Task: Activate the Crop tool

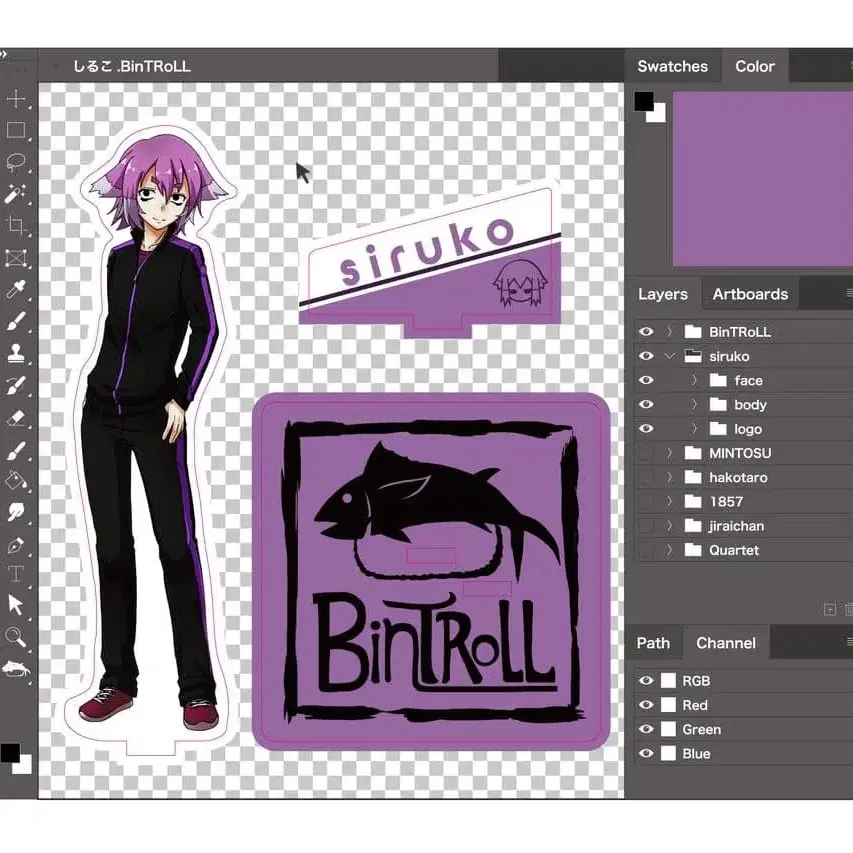Action: [16, 225]
